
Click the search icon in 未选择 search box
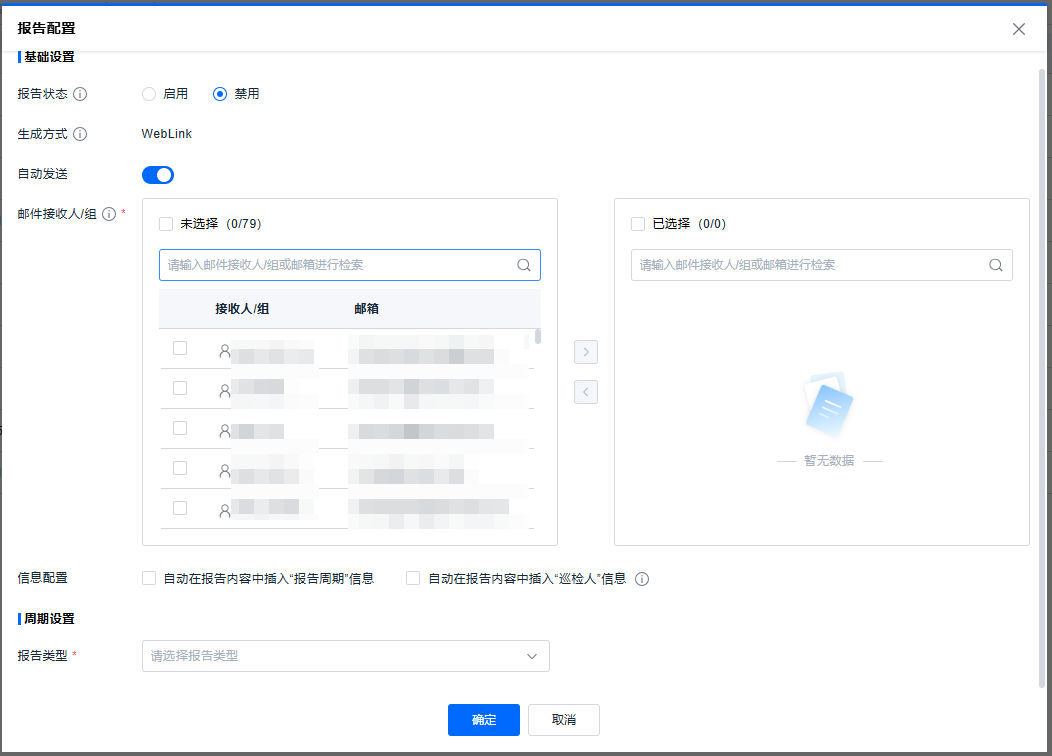click(x=524, y=265)
